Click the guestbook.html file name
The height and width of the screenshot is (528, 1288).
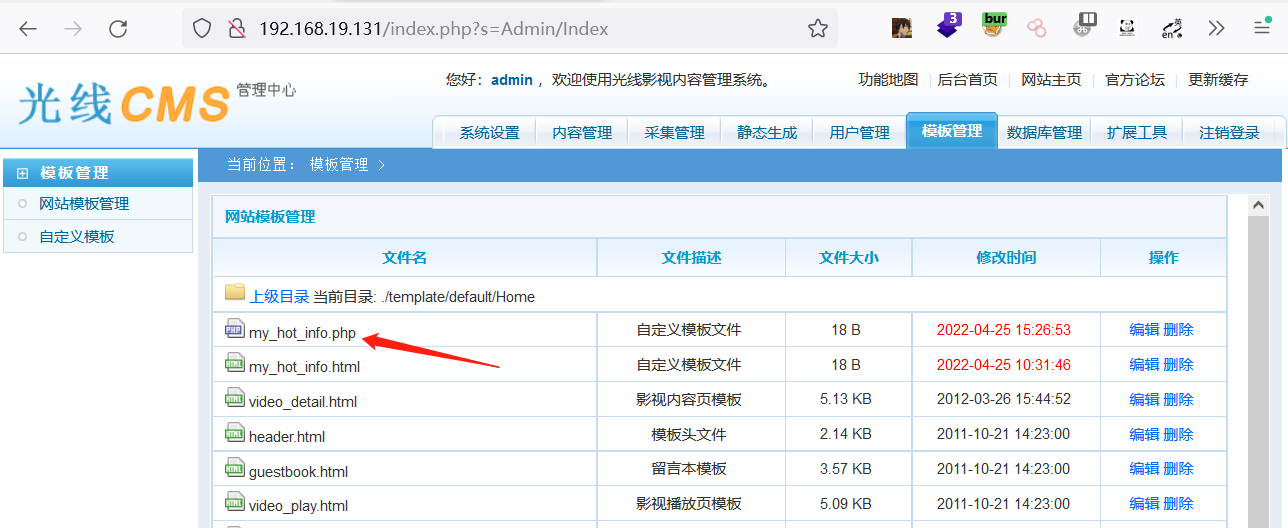(298, 471)
